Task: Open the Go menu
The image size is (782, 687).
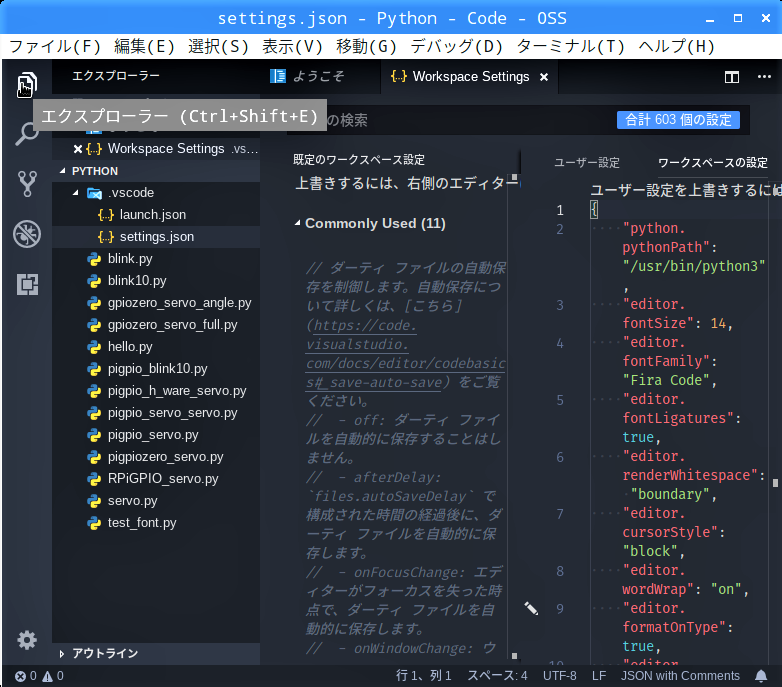Action: coord(367,46)
